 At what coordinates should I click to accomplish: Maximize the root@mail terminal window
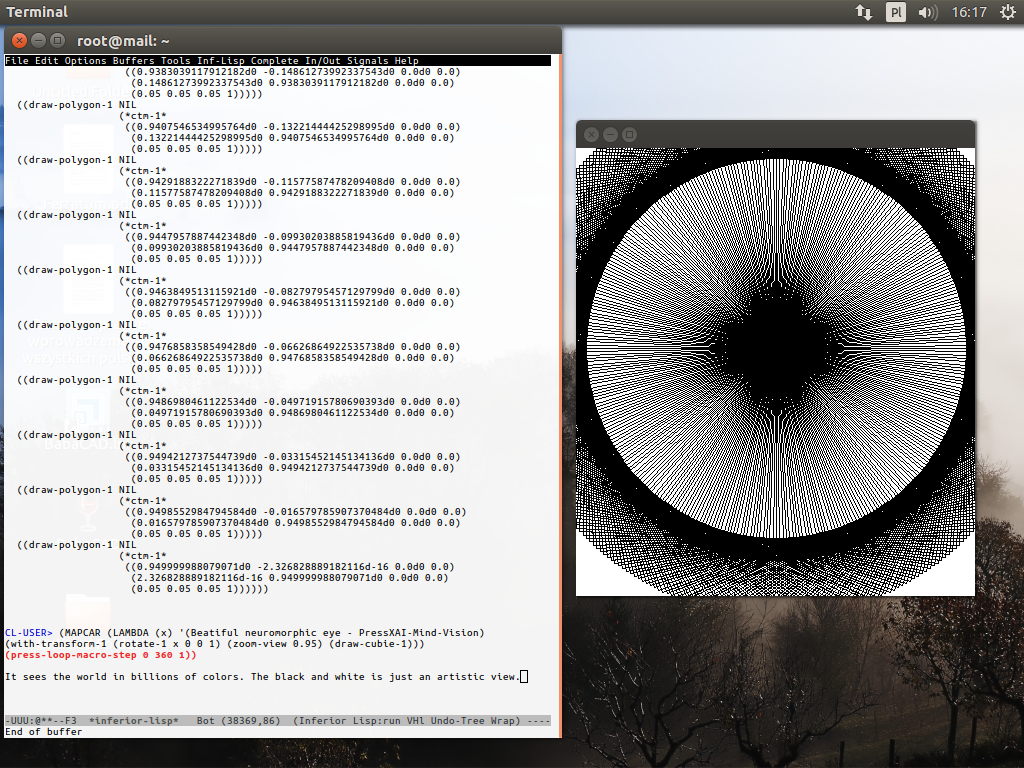coord(57,40)
